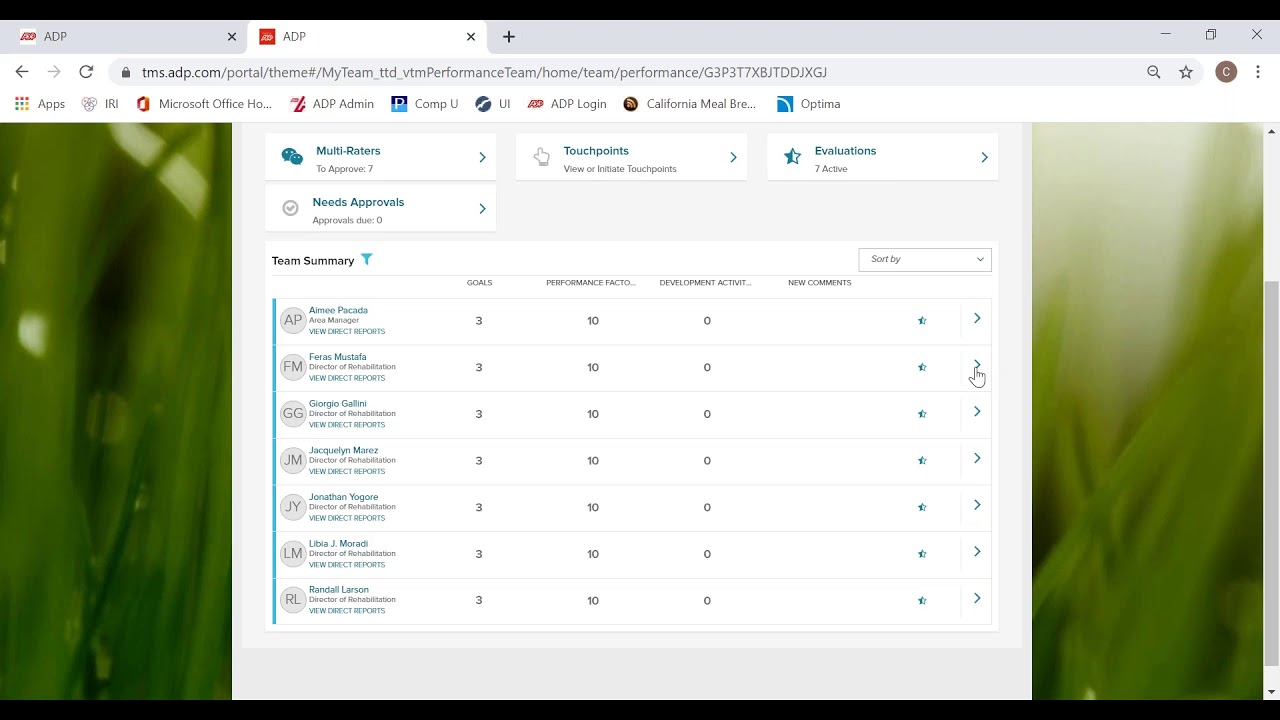
Task: Expand Jacquelyn Marez's row with the chevron
Action: pyautogui.click(x=977, y=458)
